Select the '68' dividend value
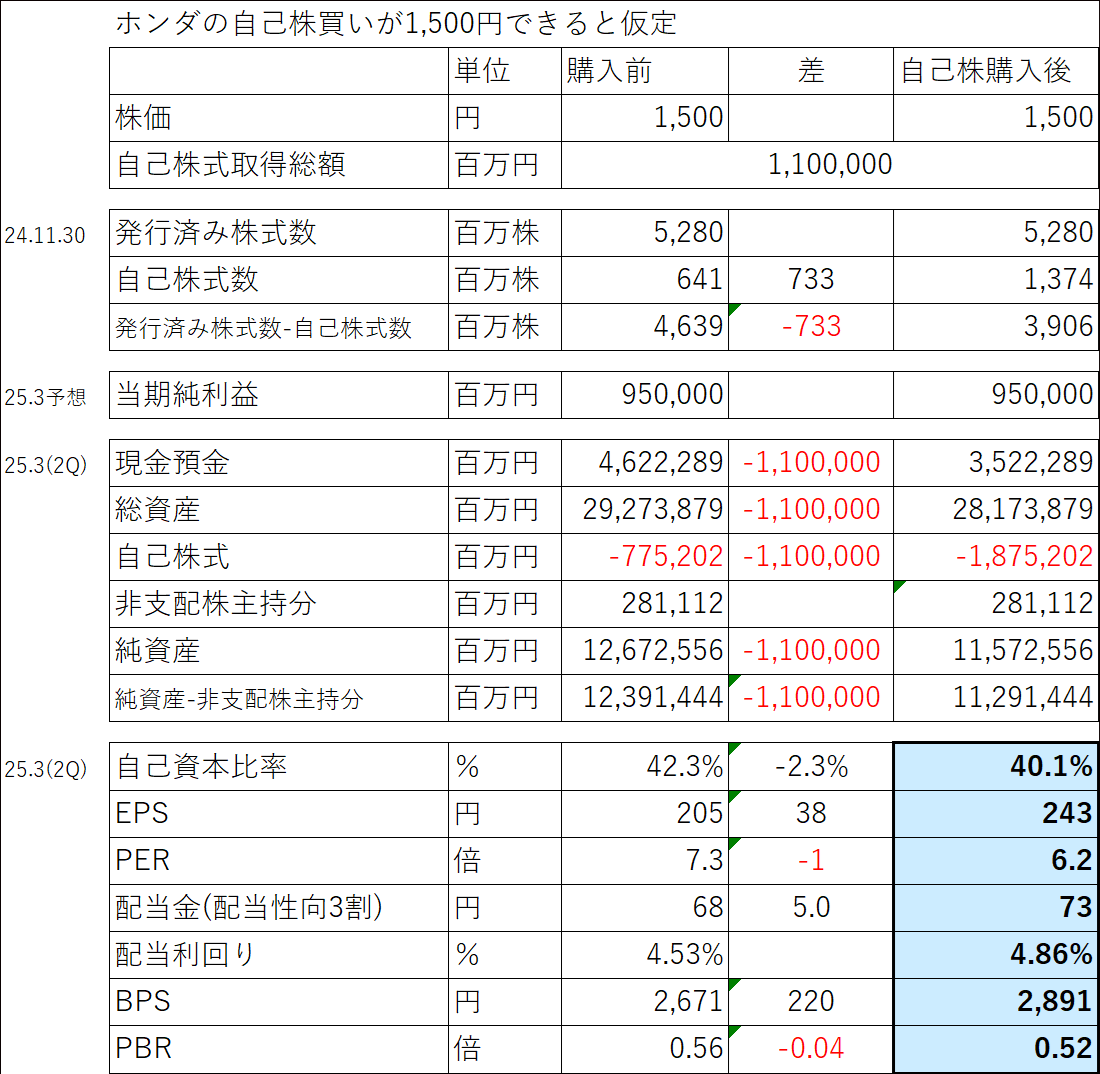This screenshot has width=1100, height=1074. point(708,907)
